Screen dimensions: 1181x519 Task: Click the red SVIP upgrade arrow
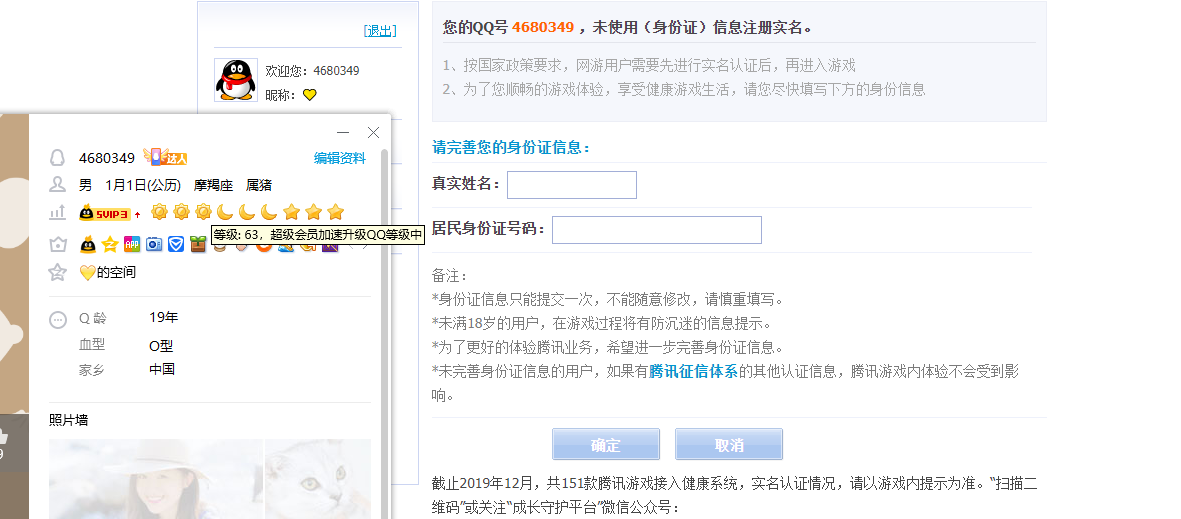(x=137, y=214)
